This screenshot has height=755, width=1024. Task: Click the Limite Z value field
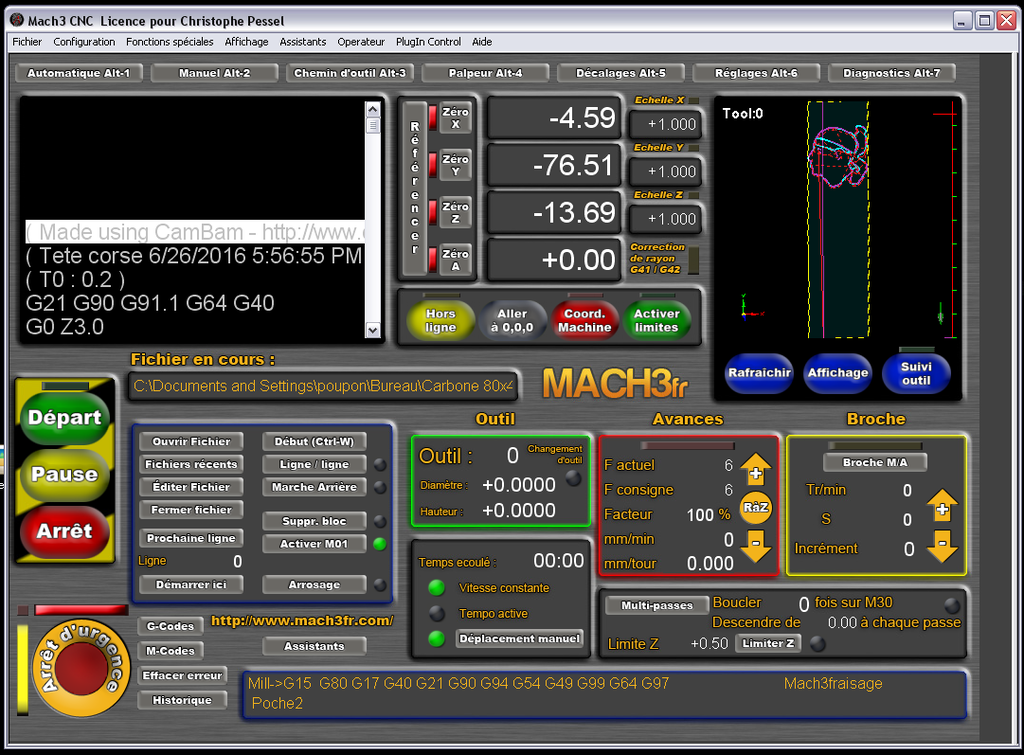pos(709,644)
